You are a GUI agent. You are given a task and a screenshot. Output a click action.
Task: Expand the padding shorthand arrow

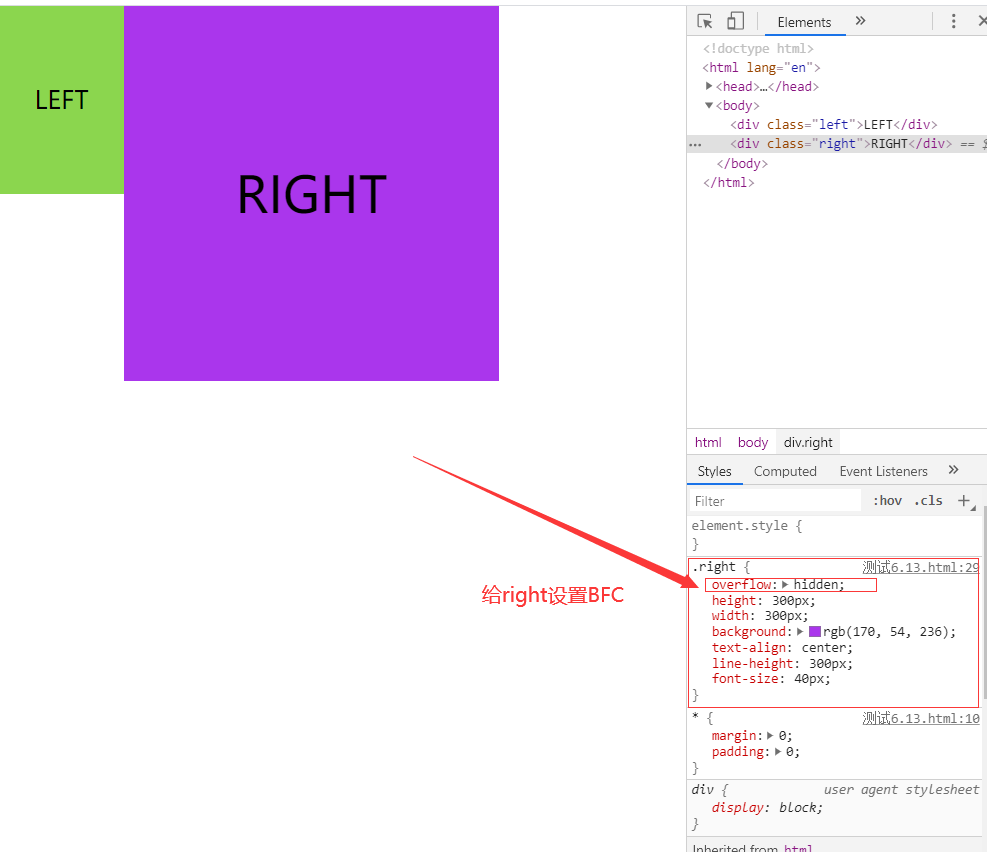pyautogui.click(x=778, y=751)
